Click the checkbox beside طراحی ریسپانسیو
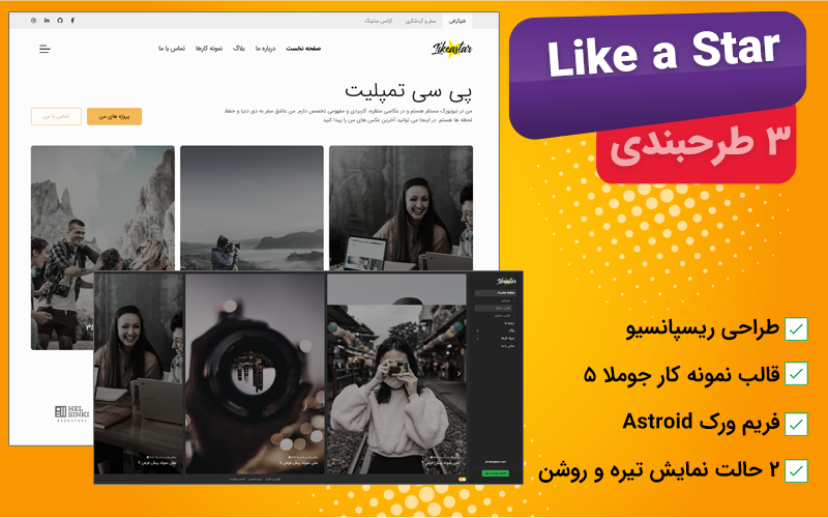 (796, 329)
